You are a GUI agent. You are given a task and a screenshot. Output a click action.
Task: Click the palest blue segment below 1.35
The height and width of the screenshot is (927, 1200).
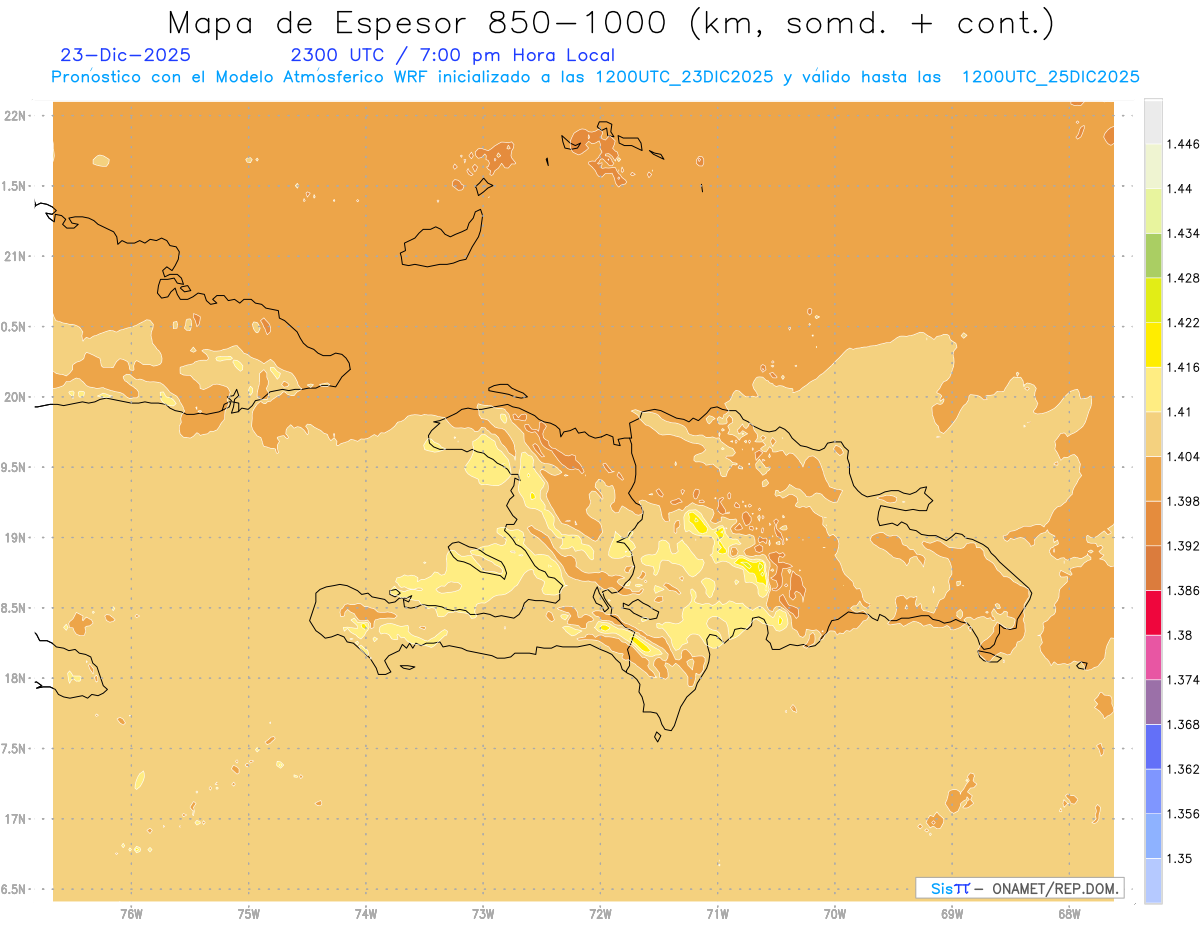coord(1153,880)
